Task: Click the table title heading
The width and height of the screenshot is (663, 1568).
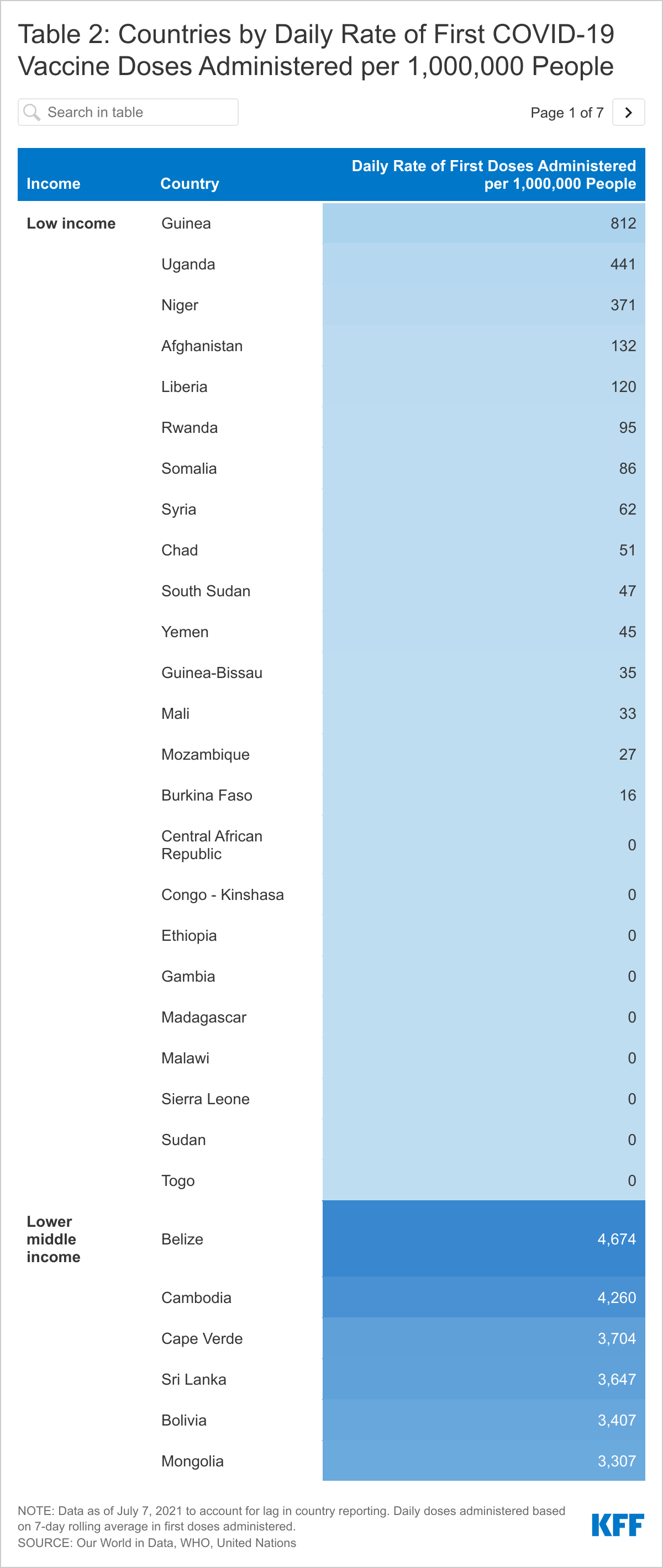Action: click(315, 50)
